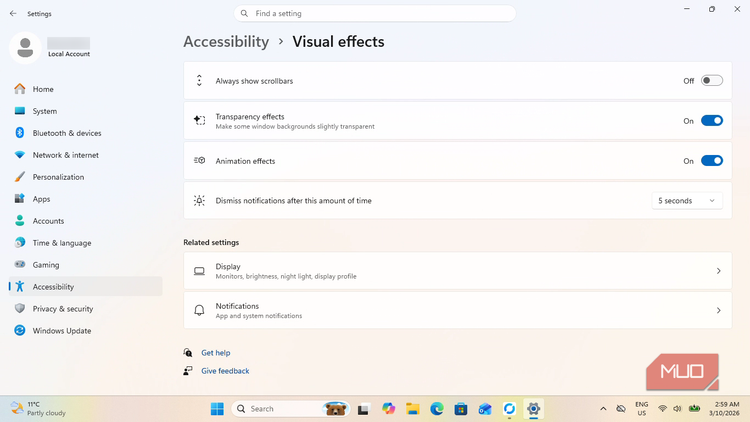750x422 pixels.
Task: Go back to Accessibility breadcrumb
Action: (226, 42)
